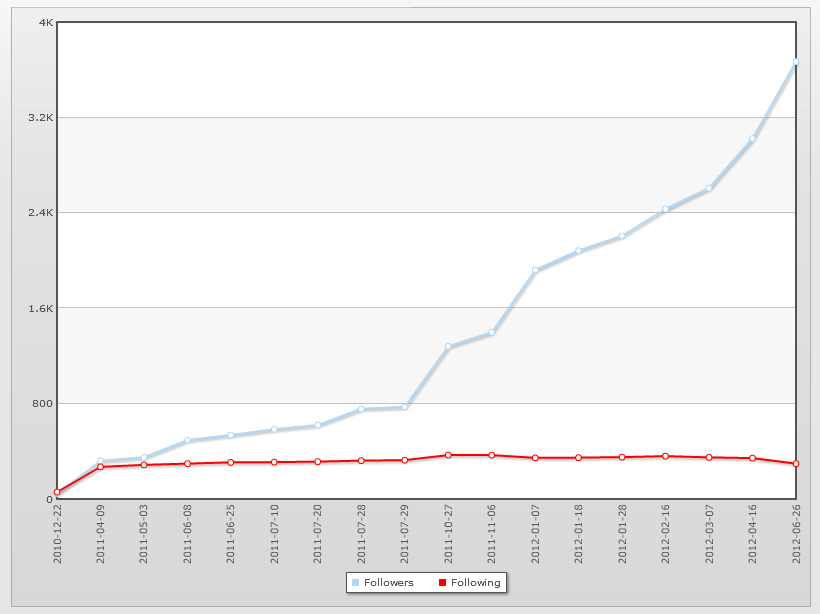Click the 2.4K y-axis label
Screen dimensions: 820x614
41,213
